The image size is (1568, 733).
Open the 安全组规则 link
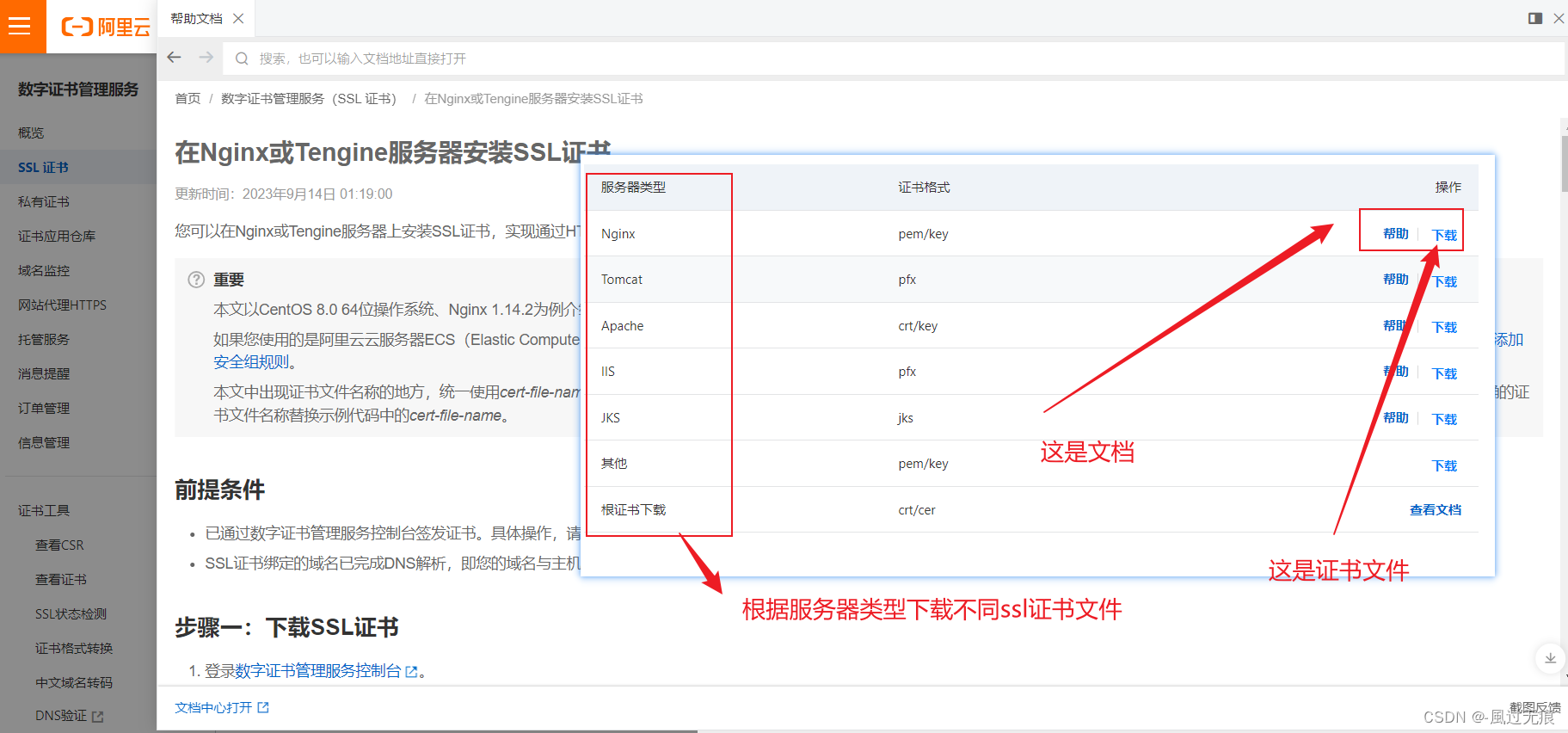(x=251, y=362)
